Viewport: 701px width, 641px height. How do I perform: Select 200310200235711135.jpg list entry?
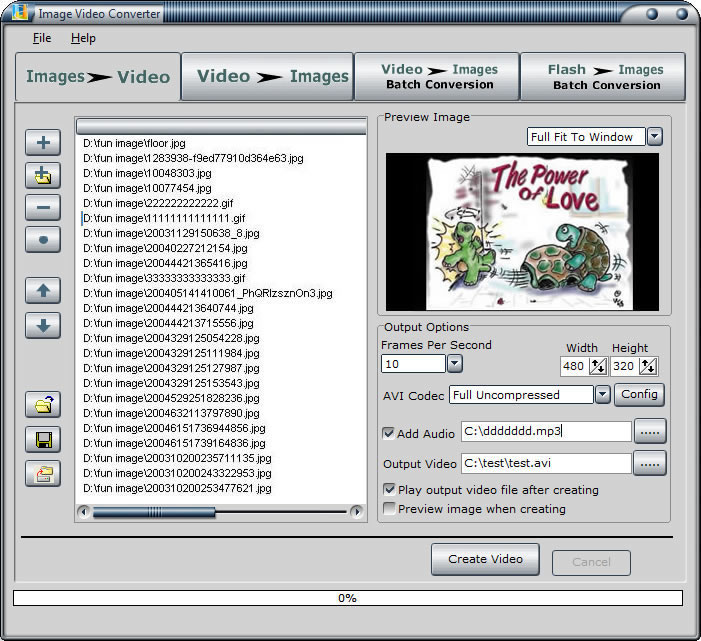click(x=177, y=458)
